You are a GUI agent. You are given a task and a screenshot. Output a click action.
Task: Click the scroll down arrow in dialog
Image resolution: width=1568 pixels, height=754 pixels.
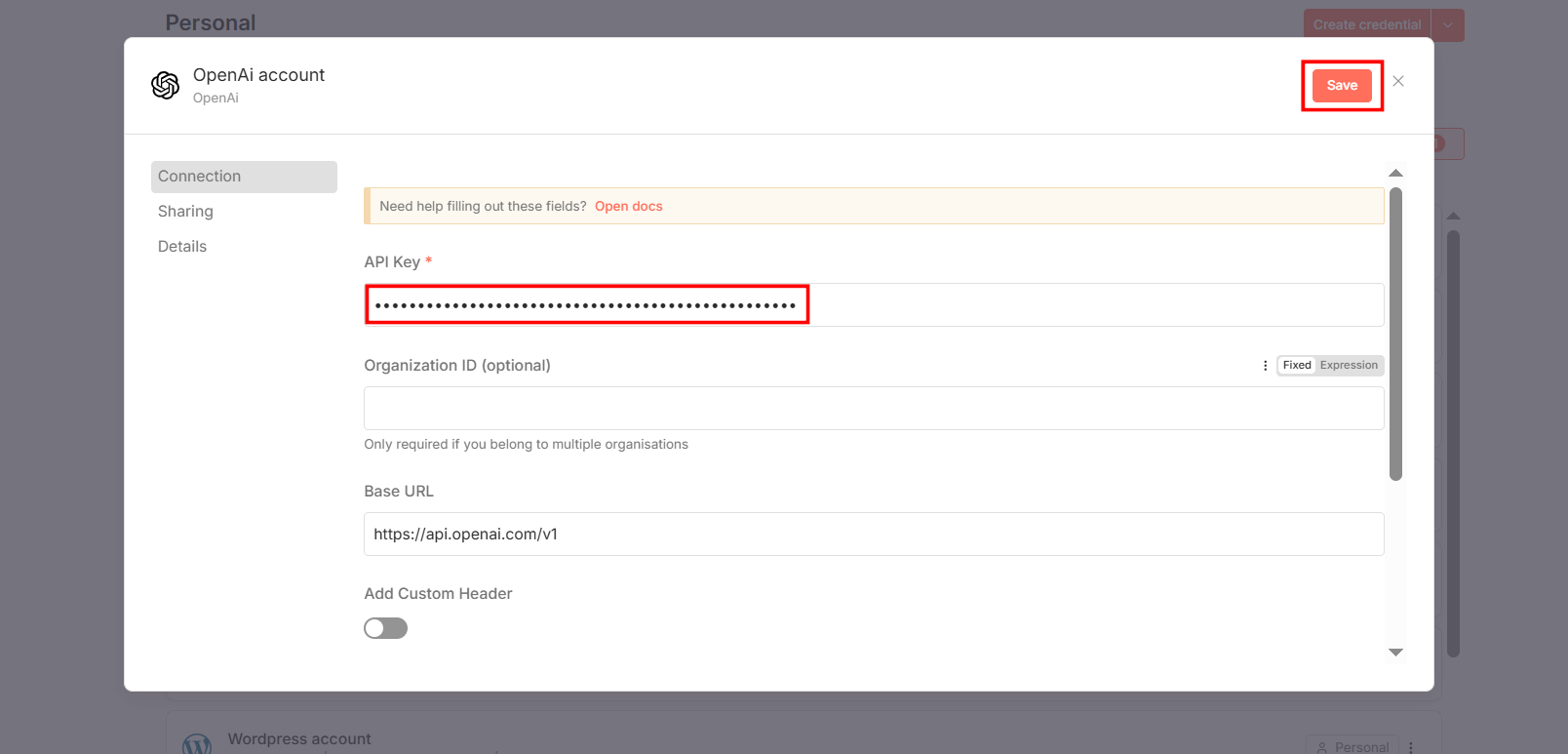[x=1395, y=653]
